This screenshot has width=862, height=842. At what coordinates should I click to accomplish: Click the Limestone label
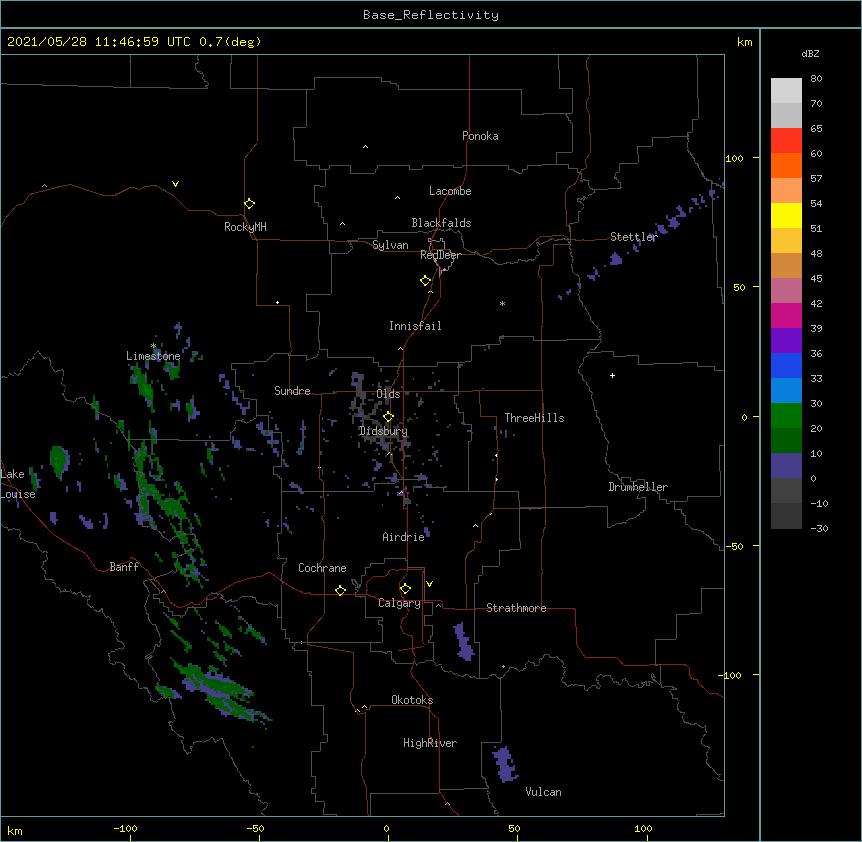click(153, 356)
